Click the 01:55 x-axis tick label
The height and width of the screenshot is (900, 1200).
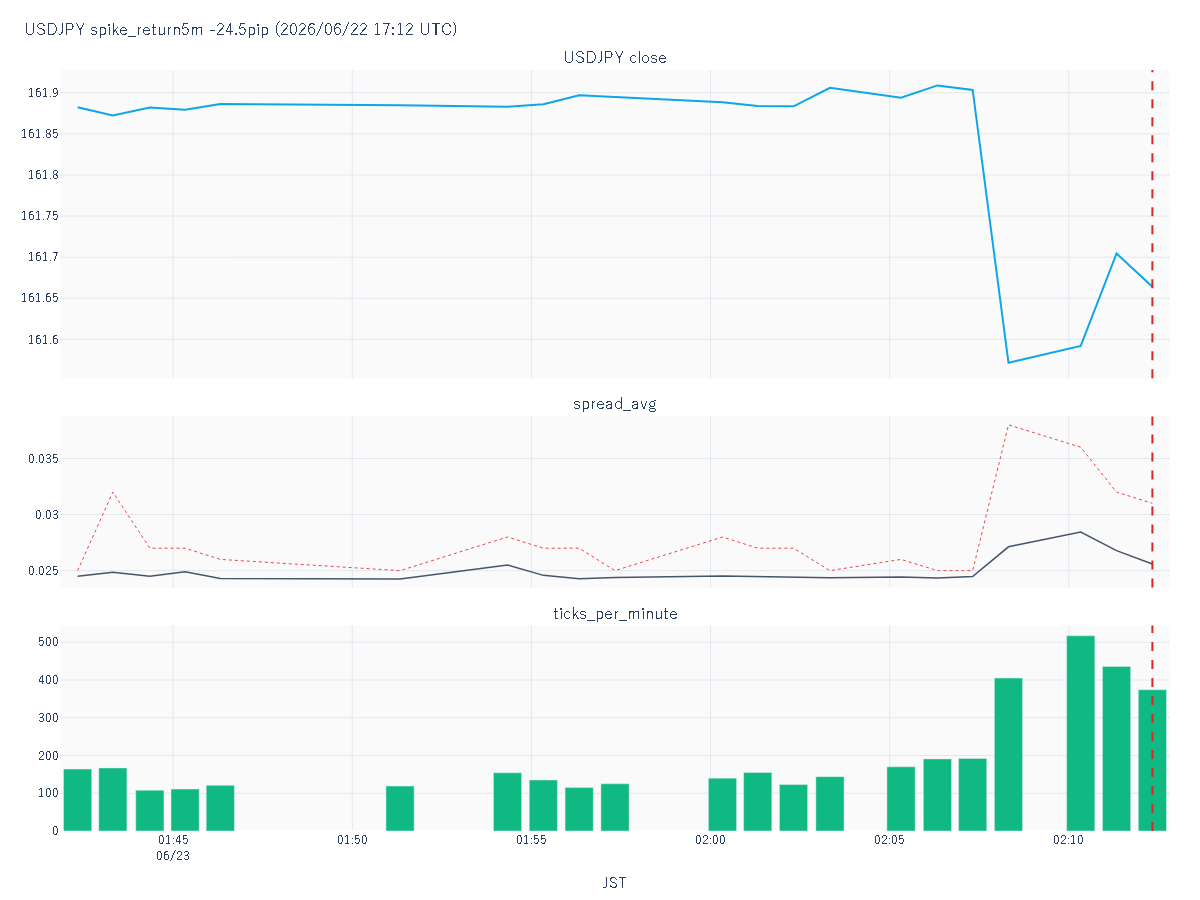pos(531,840)
